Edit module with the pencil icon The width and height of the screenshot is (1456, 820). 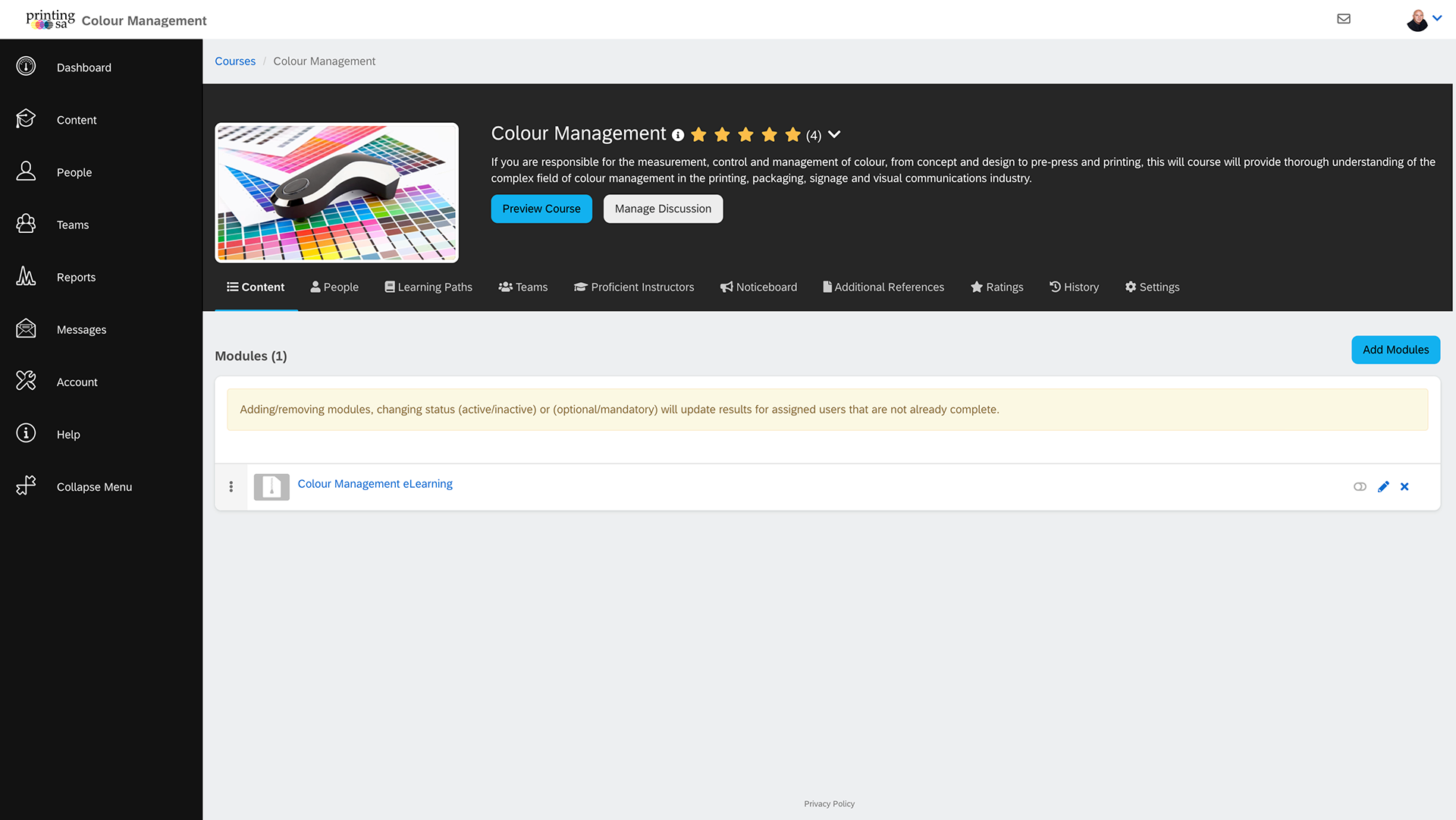point(1383,487)
